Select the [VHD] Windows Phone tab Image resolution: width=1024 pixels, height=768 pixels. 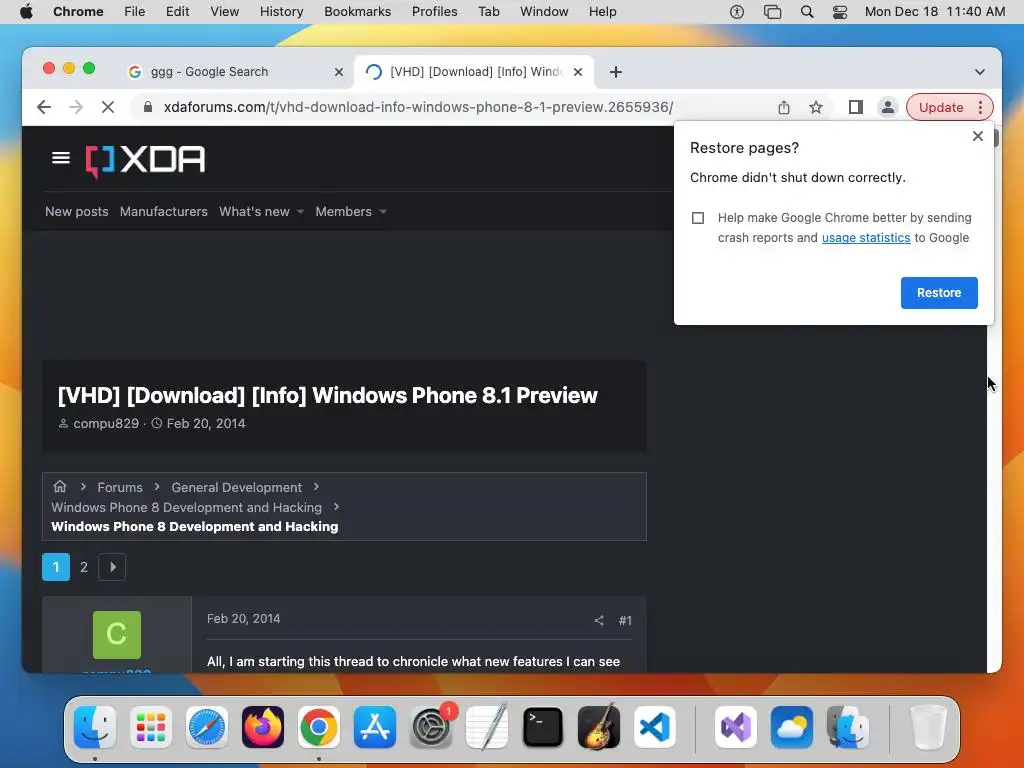(x=474, y=72)
